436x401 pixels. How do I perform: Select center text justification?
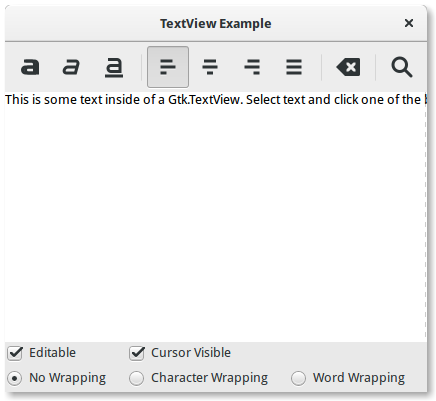tap(210, 67)
